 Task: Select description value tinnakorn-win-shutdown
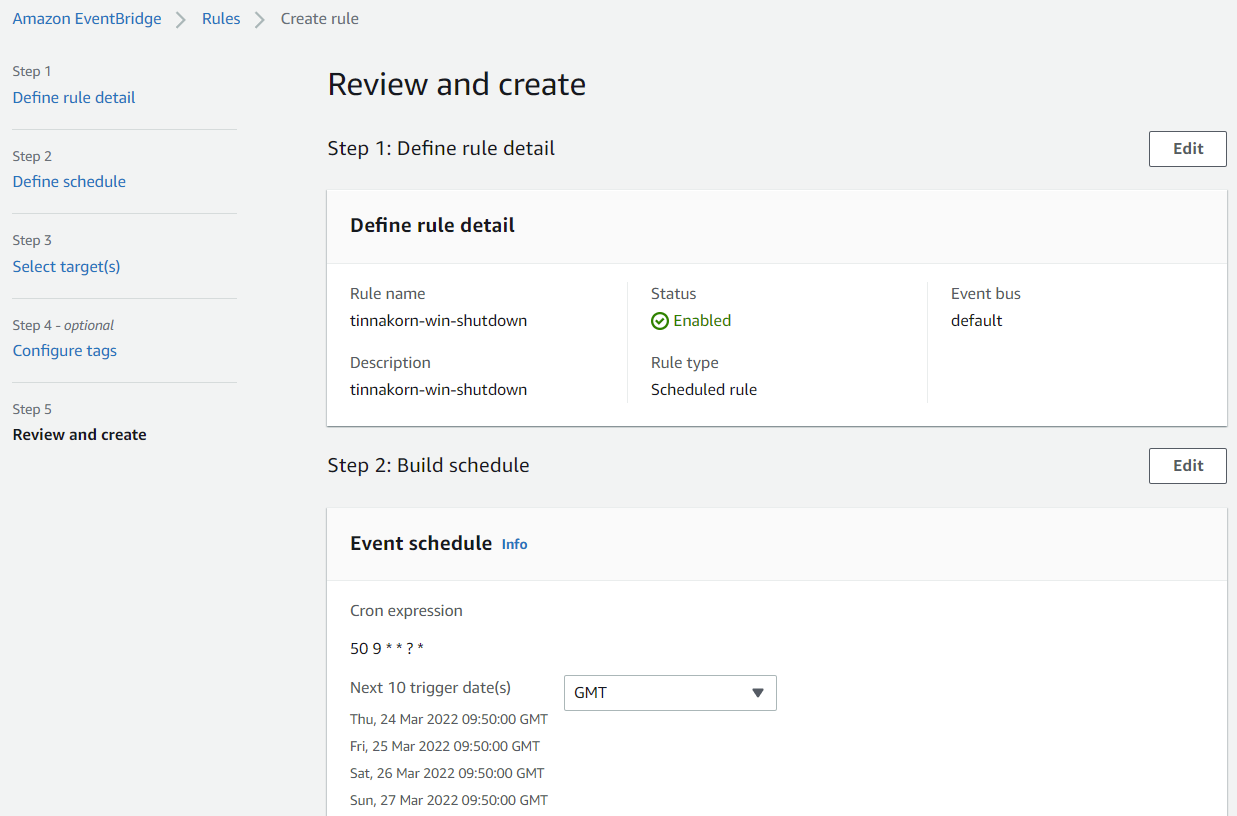click(x=438, y=390)
